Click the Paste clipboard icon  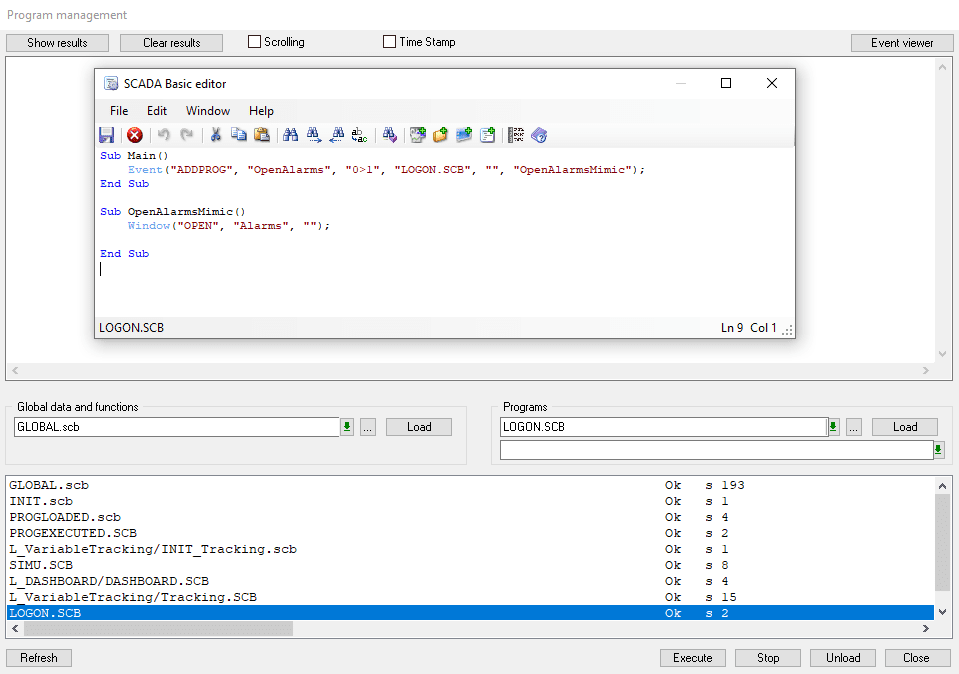[x=262, y=135]
